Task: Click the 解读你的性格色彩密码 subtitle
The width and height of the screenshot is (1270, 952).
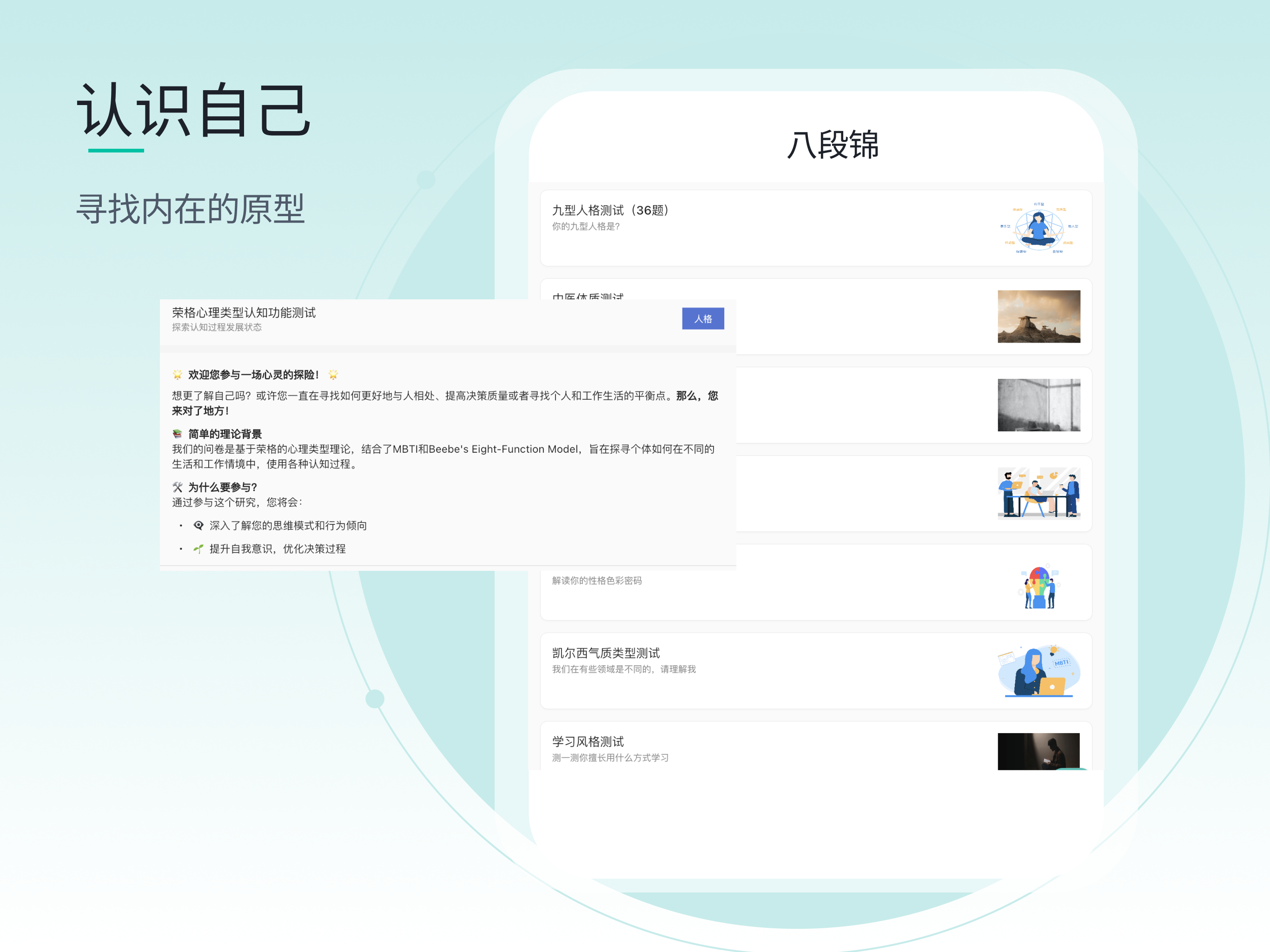Action: point(597,581)
